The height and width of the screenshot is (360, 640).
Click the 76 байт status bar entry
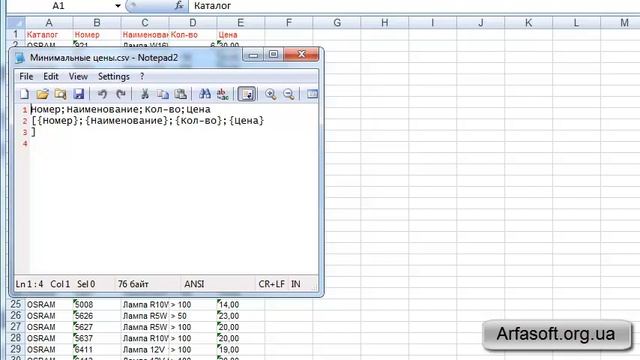[133, 284]
